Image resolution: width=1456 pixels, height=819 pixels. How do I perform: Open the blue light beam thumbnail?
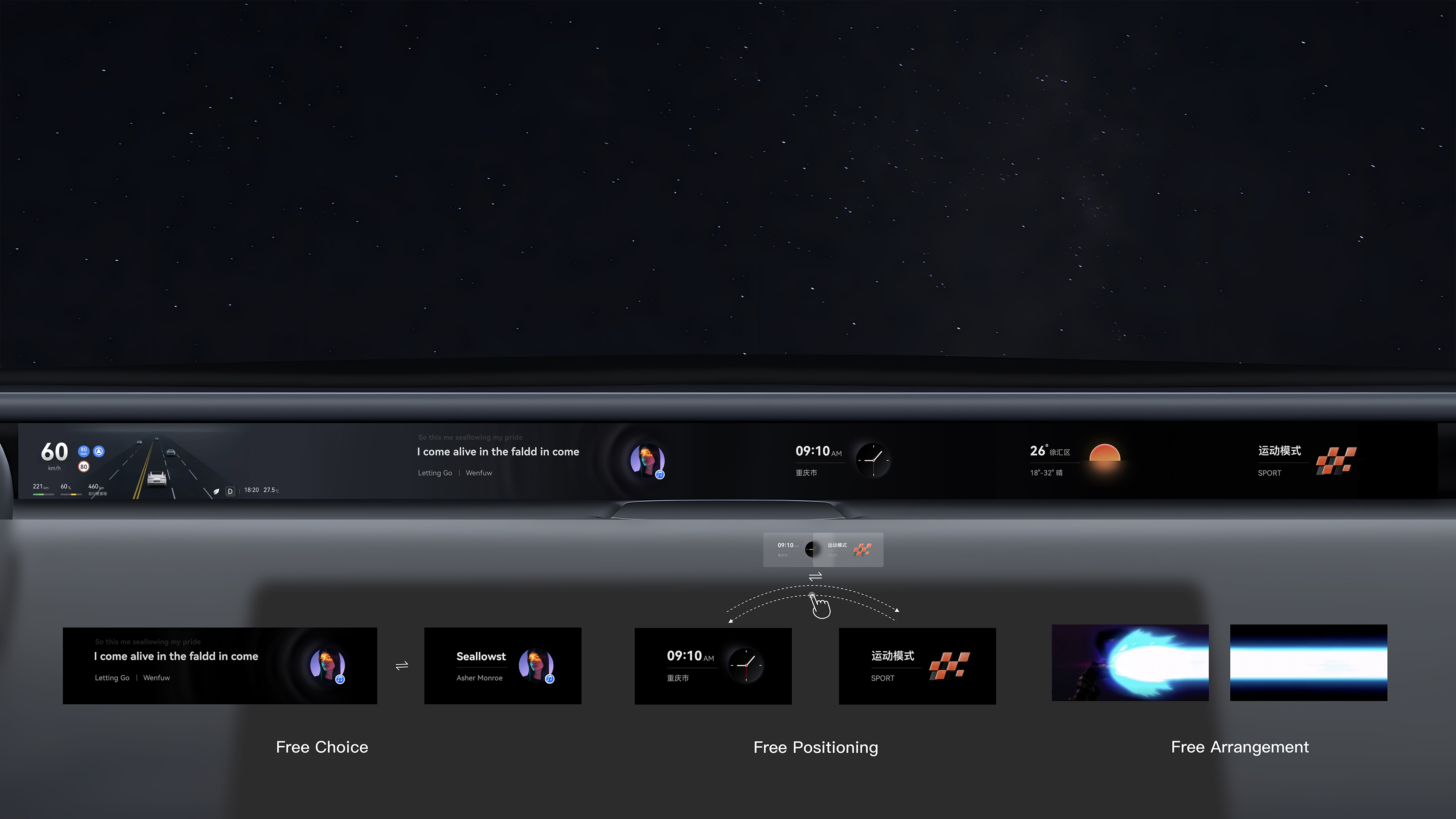coord(1308,662)
